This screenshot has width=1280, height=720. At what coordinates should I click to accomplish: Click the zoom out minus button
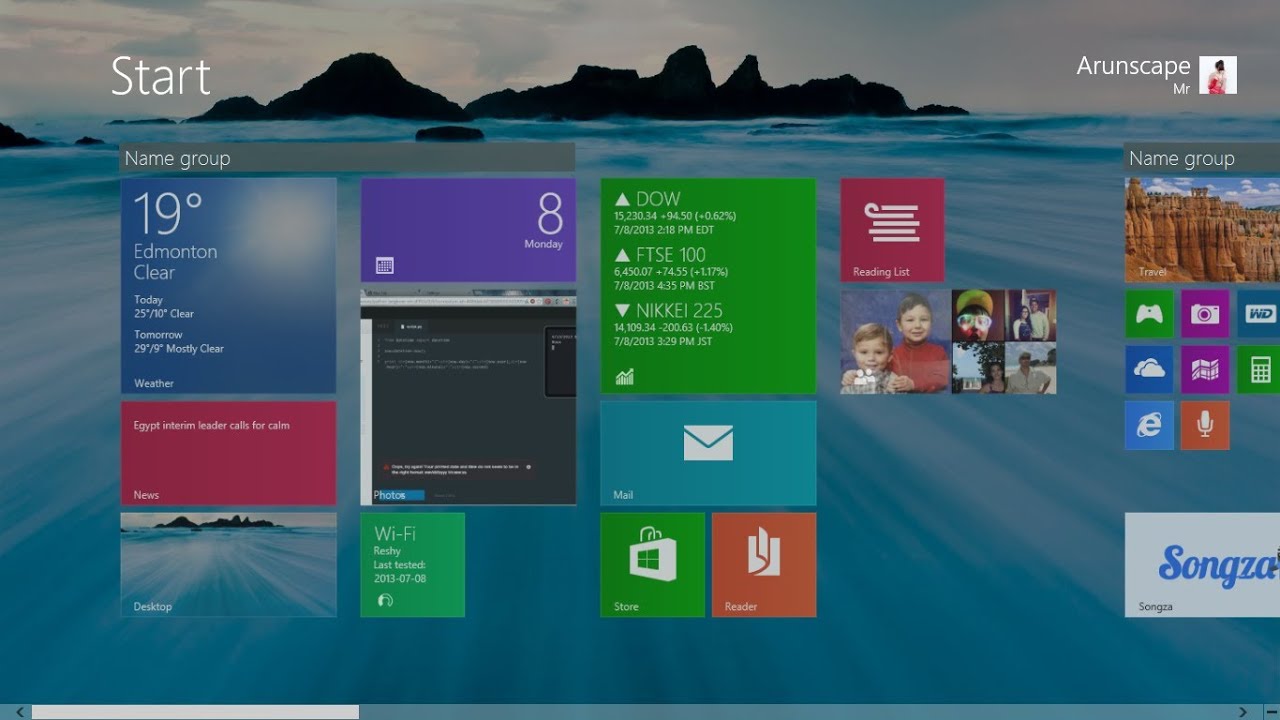(x=1271, y=712)
